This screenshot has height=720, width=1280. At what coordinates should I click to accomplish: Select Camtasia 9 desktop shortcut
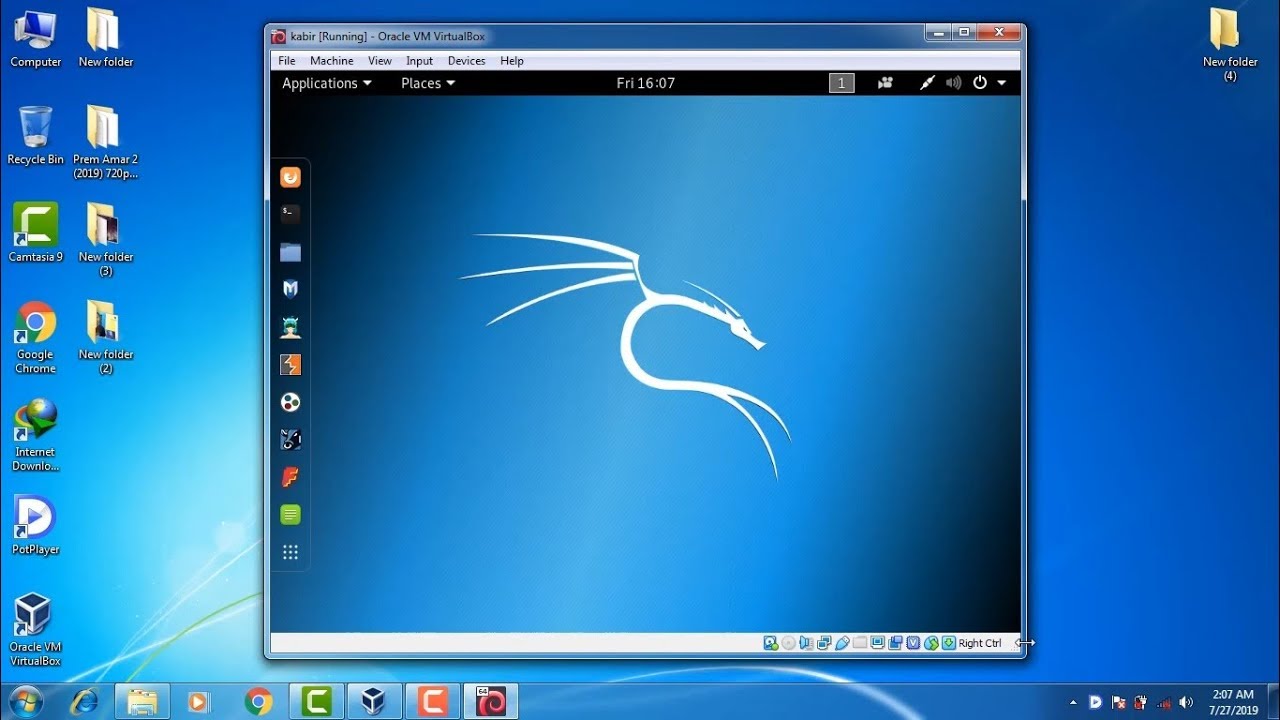point(36,232)
